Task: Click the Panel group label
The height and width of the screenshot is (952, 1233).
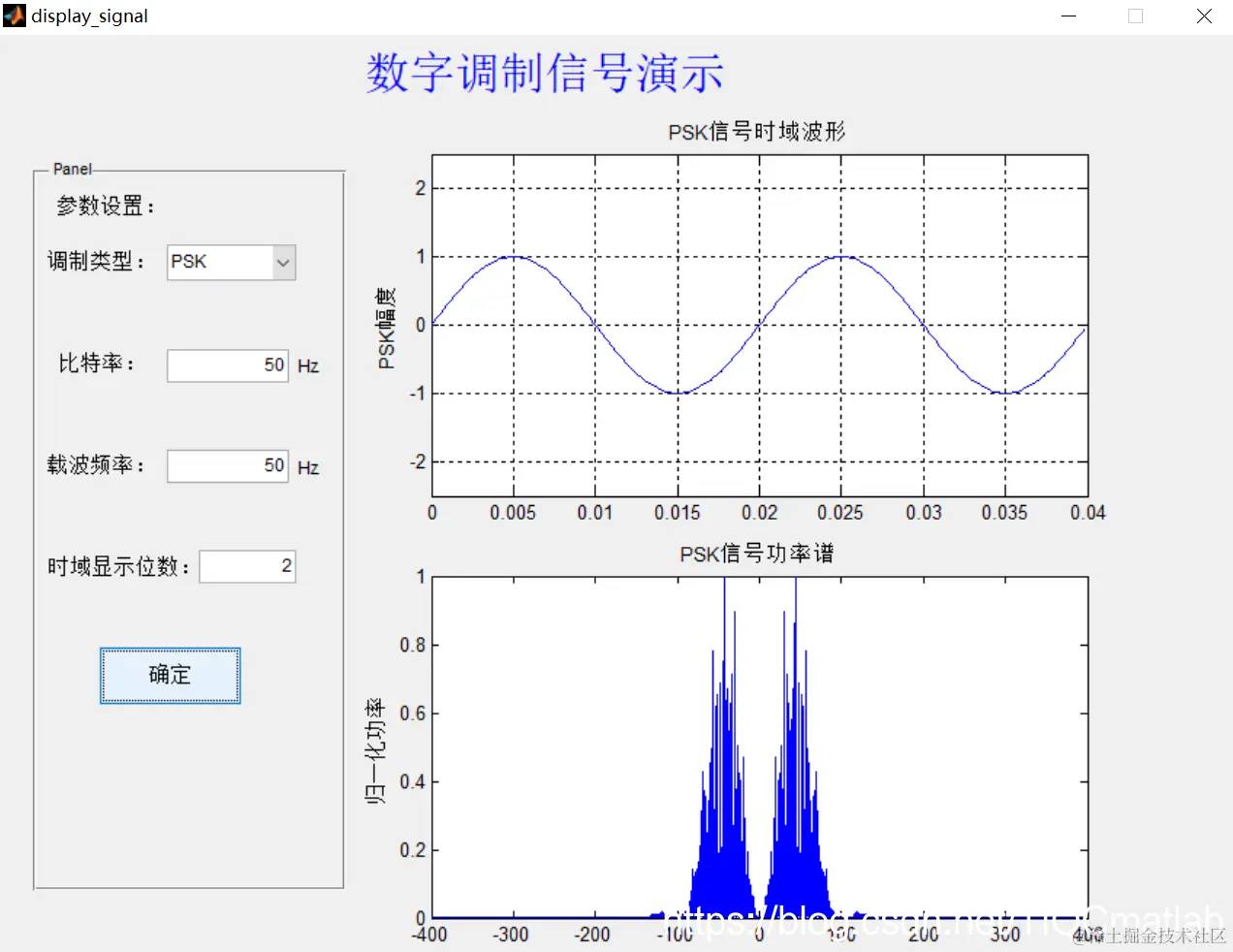Action: 73,169
